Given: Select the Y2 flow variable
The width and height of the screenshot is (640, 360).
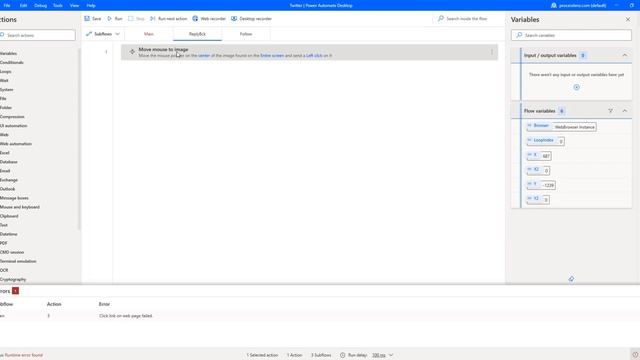Looking at the screenshot, I should (538, 199).
